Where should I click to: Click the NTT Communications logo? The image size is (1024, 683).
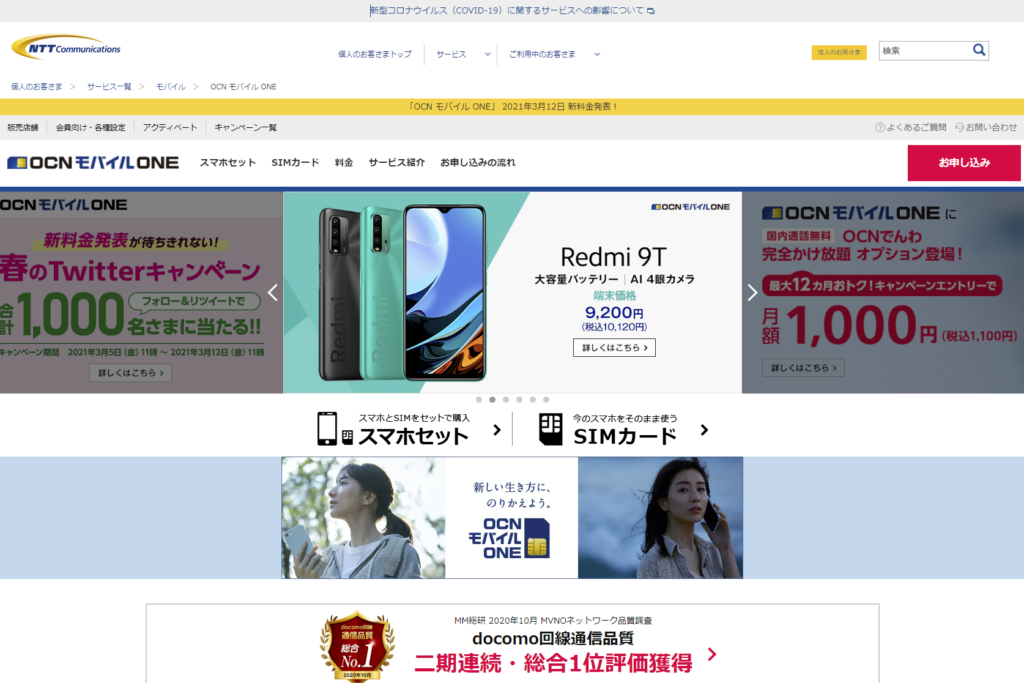pos(66,47)
